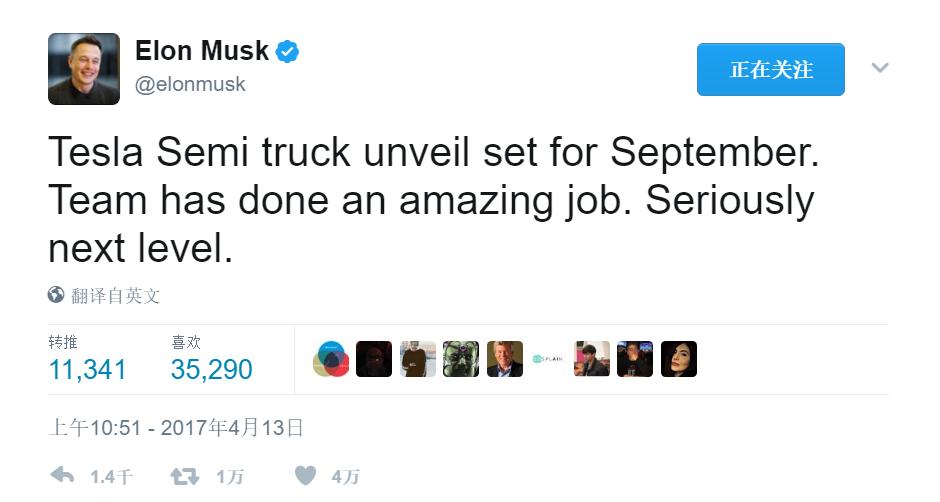This screenshot has width=940, height=502.
Task: Click the 翻译自英文 translate link
Action: point(115,296)
